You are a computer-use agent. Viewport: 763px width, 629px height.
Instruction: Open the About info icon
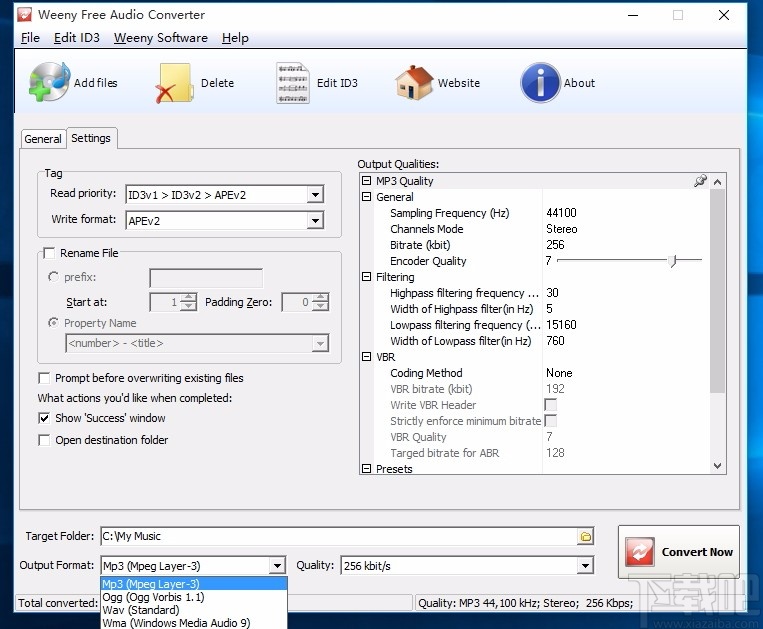(x=540, y=83)
